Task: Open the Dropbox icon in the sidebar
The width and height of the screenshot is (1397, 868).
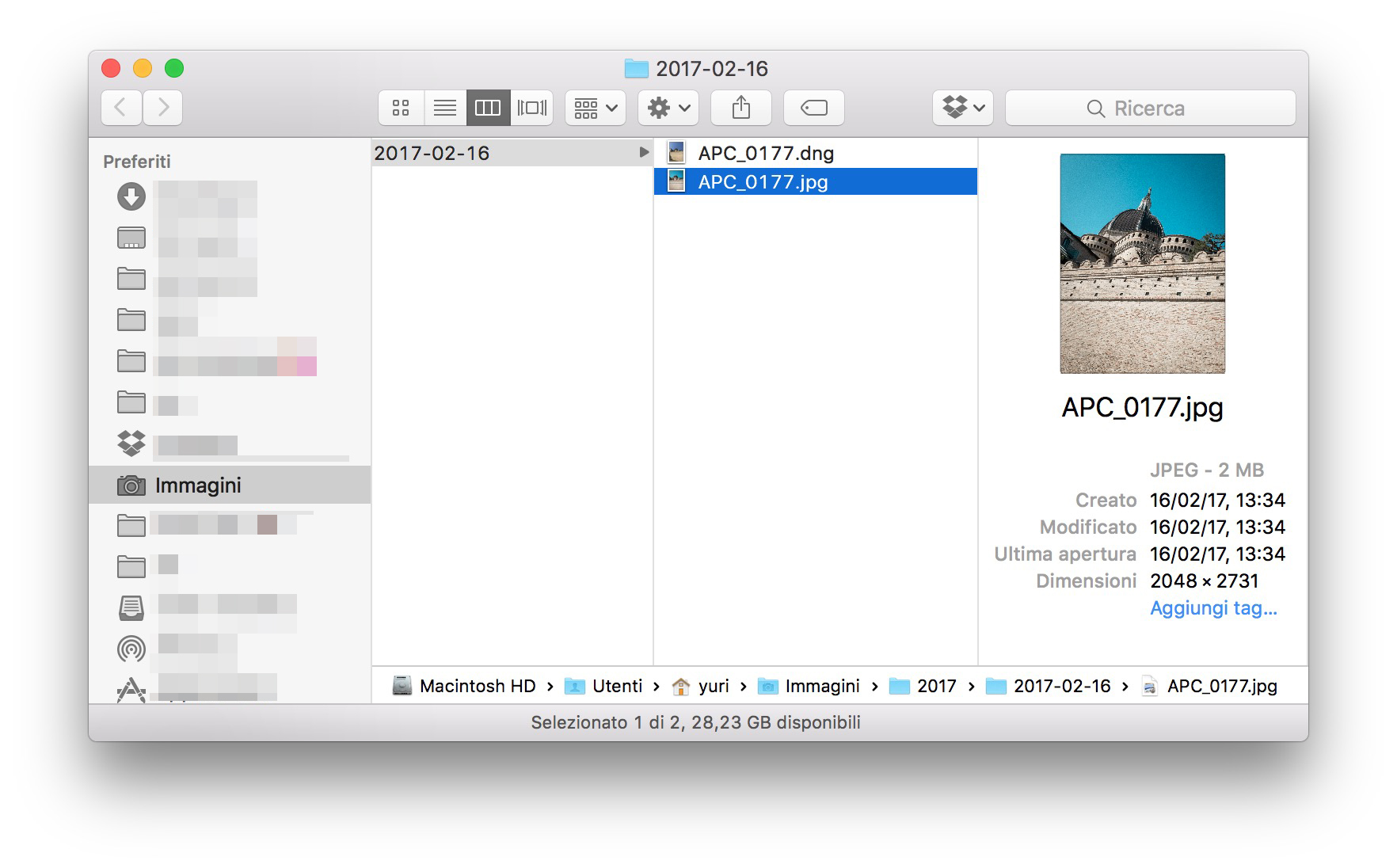Action: click(x=131, y=444)
